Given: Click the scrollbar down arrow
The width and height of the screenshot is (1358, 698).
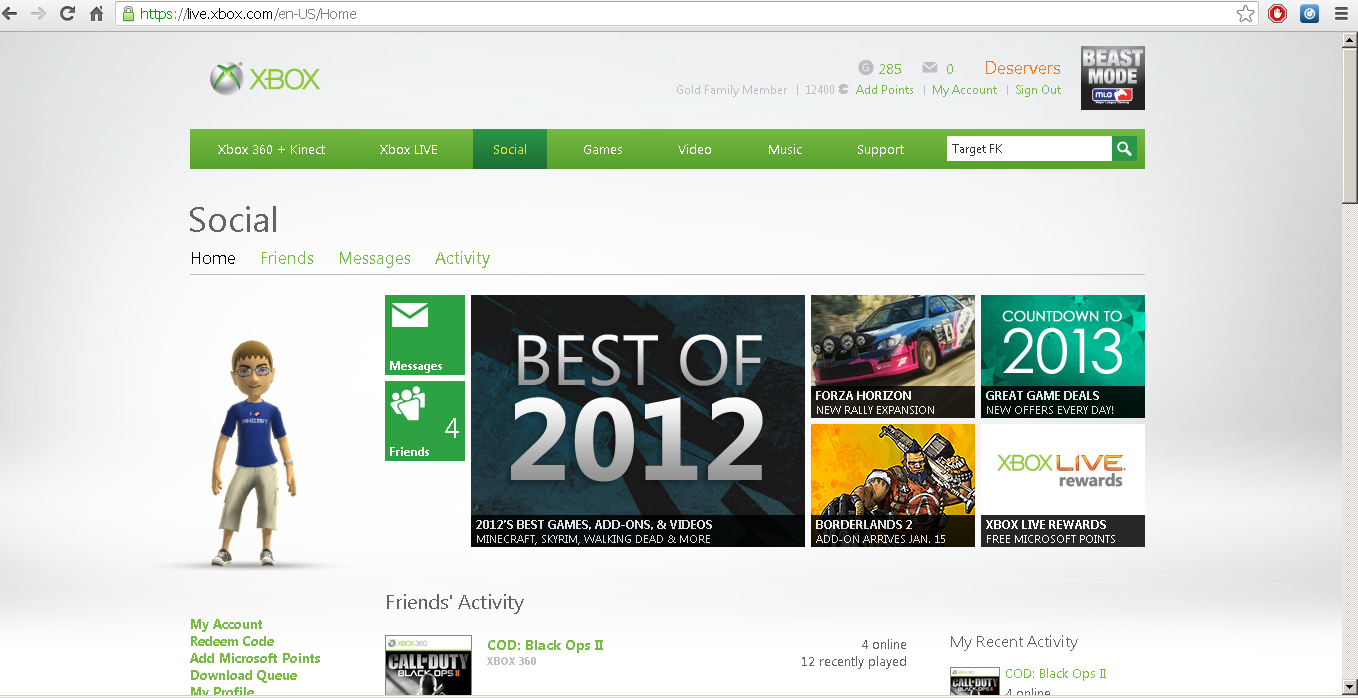Looking at the screenshot, I should coord(1350,689).
